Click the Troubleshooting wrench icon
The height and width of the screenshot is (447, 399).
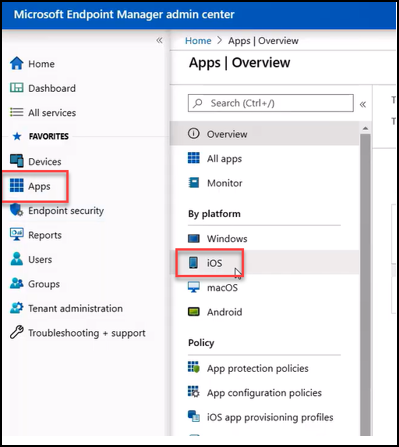click(17, 332)
